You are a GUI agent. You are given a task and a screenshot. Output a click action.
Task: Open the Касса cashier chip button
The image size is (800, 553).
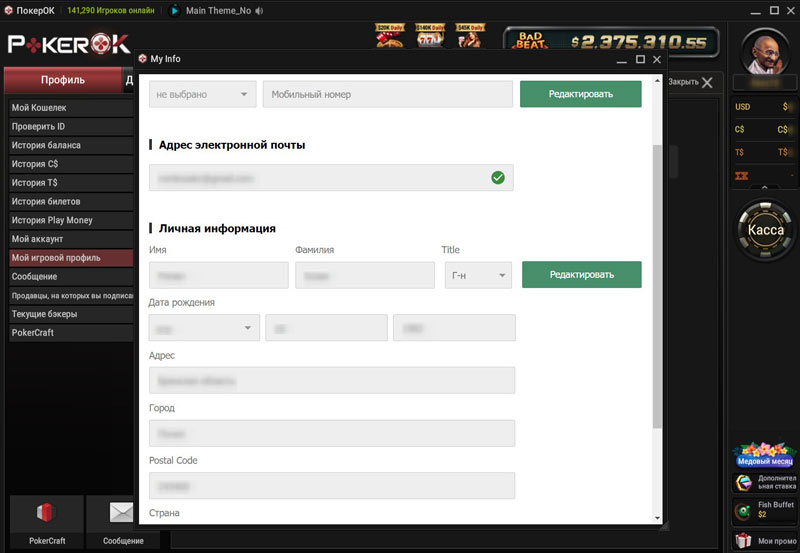tap(766, 230)
